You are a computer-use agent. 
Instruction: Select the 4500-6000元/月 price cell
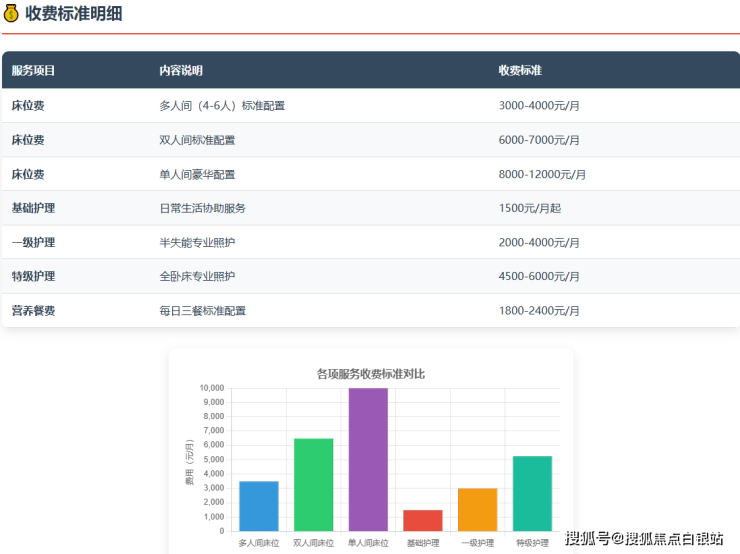[x=539, y=276]
